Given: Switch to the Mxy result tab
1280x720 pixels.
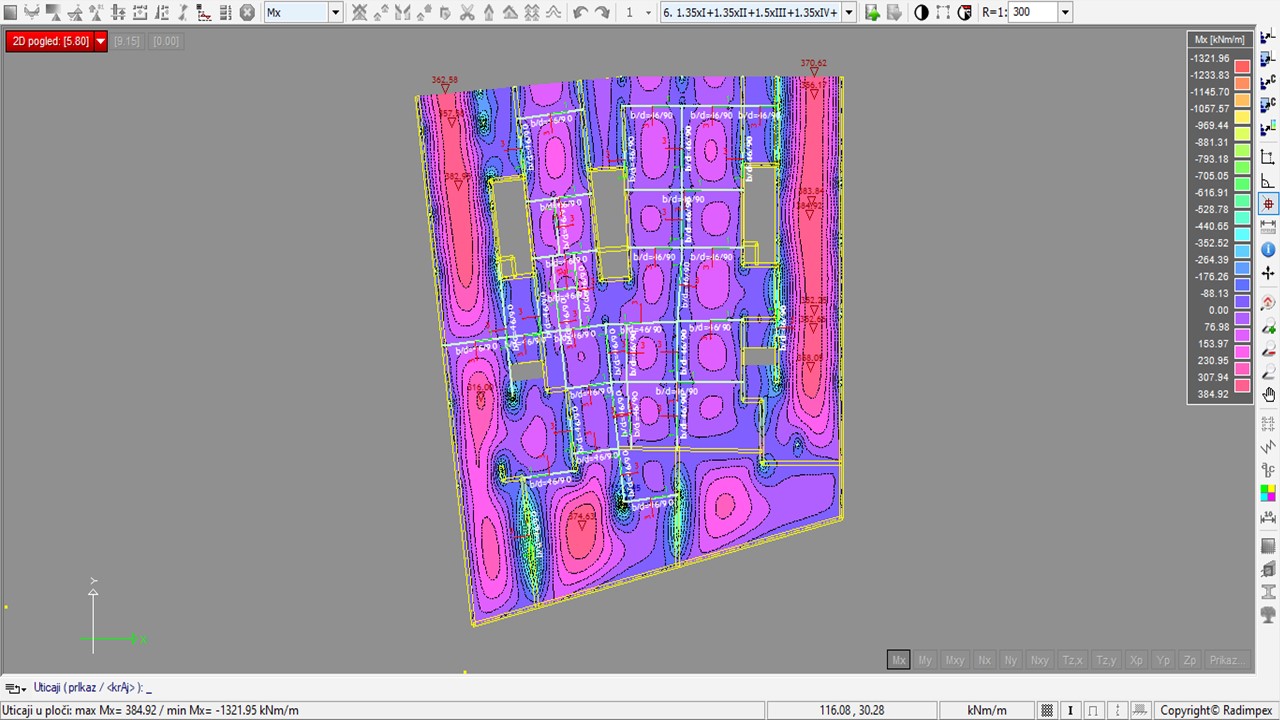Looking at the screenshot, I should tap(955, 660).
